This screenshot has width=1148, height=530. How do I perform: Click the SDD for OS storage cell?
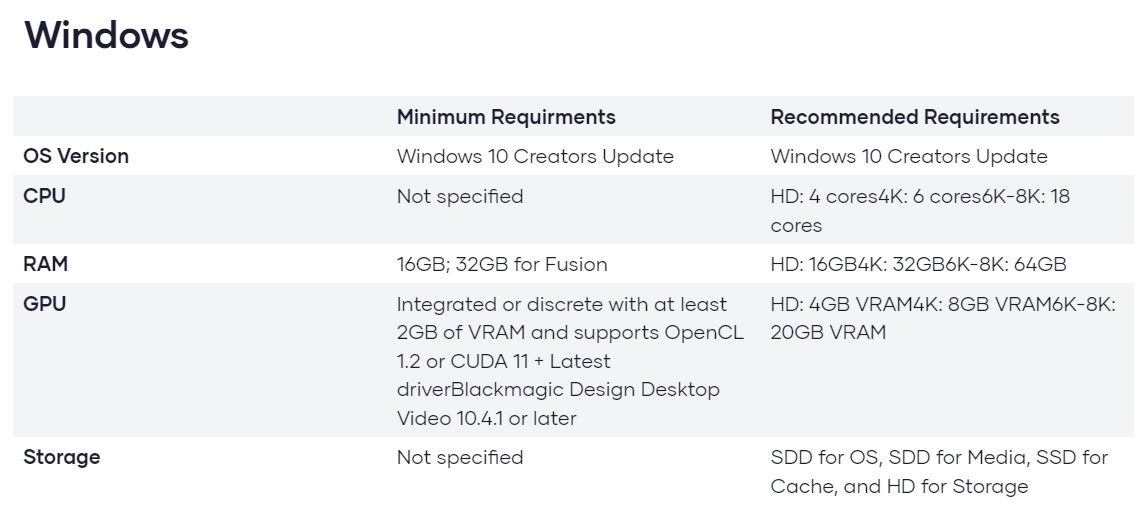pyautogui.click(x=938, y=471)
